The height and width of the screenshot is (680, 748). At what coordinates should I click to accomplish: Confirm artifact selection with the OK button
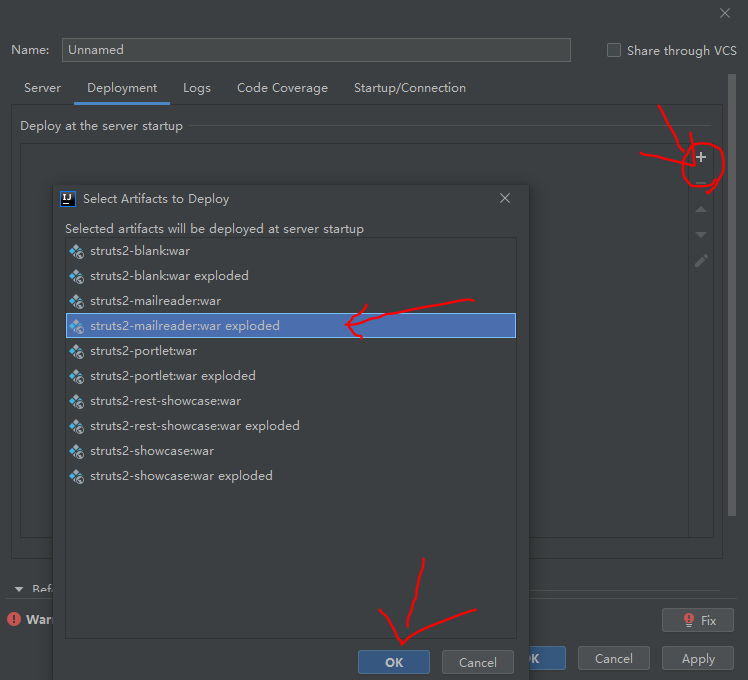tap(394, 662)
